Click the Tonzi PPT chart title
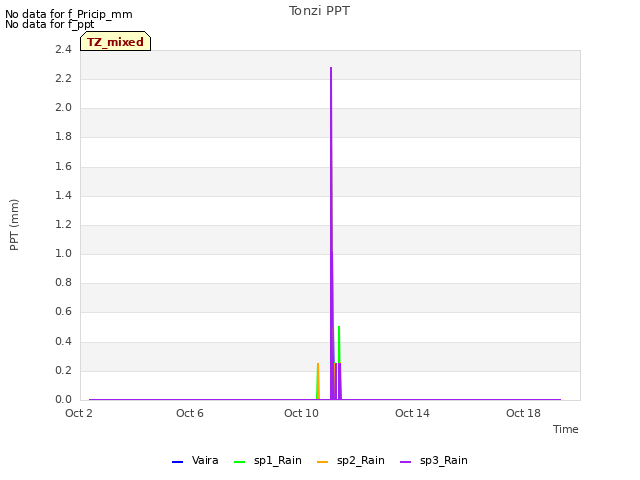The width and height of the screenshot is (640, 480). coord(319,11)
